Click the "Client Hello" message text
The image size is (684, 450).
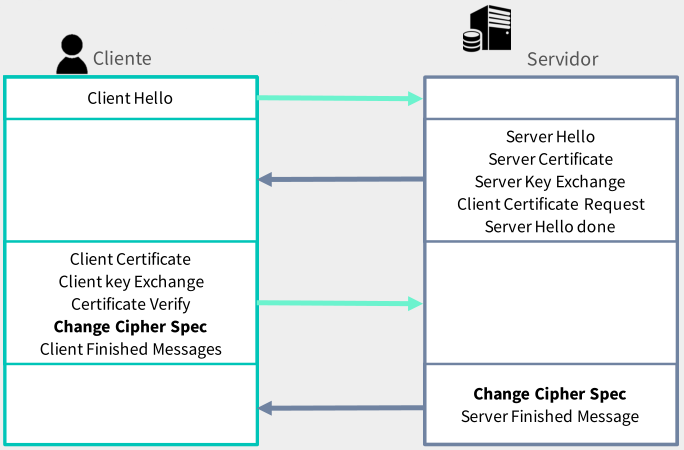[130, 98]
